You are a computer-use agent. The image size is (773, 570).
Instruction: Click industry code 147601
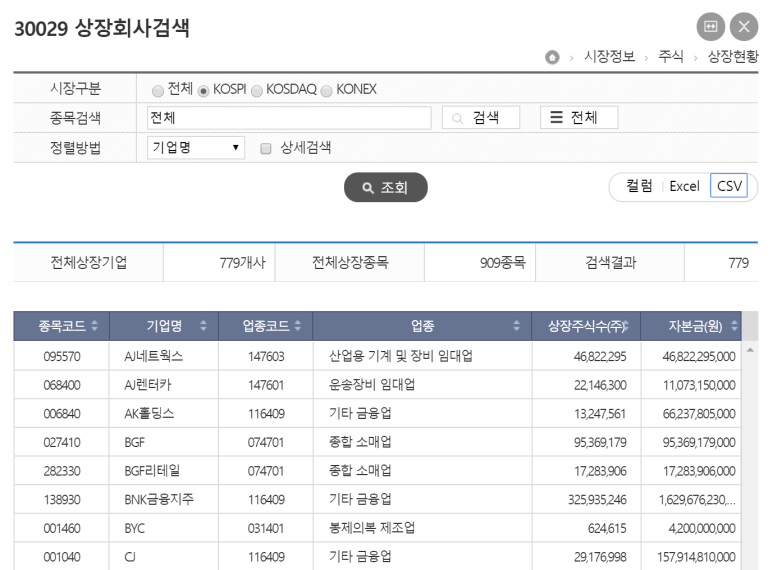click(x=266, y=385)
